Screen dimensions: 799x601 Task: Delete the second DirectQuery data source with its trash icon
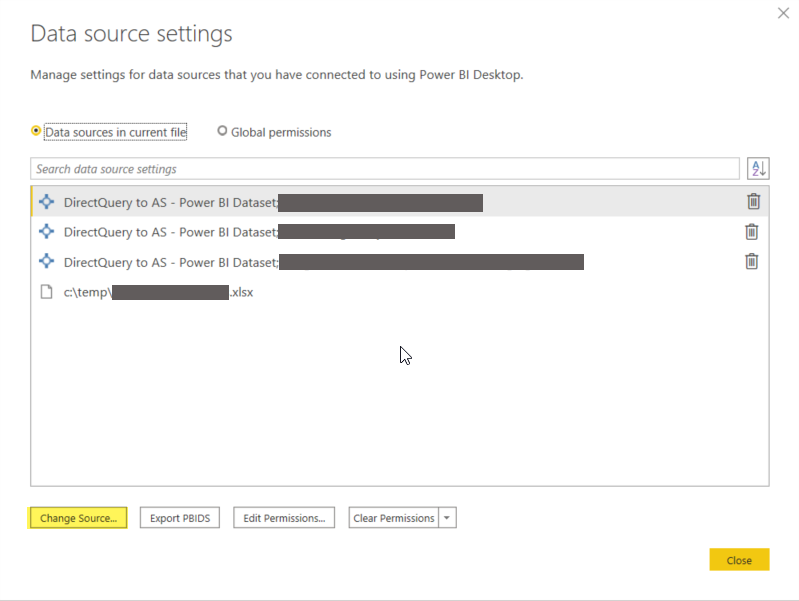click(x=752, y=232)
